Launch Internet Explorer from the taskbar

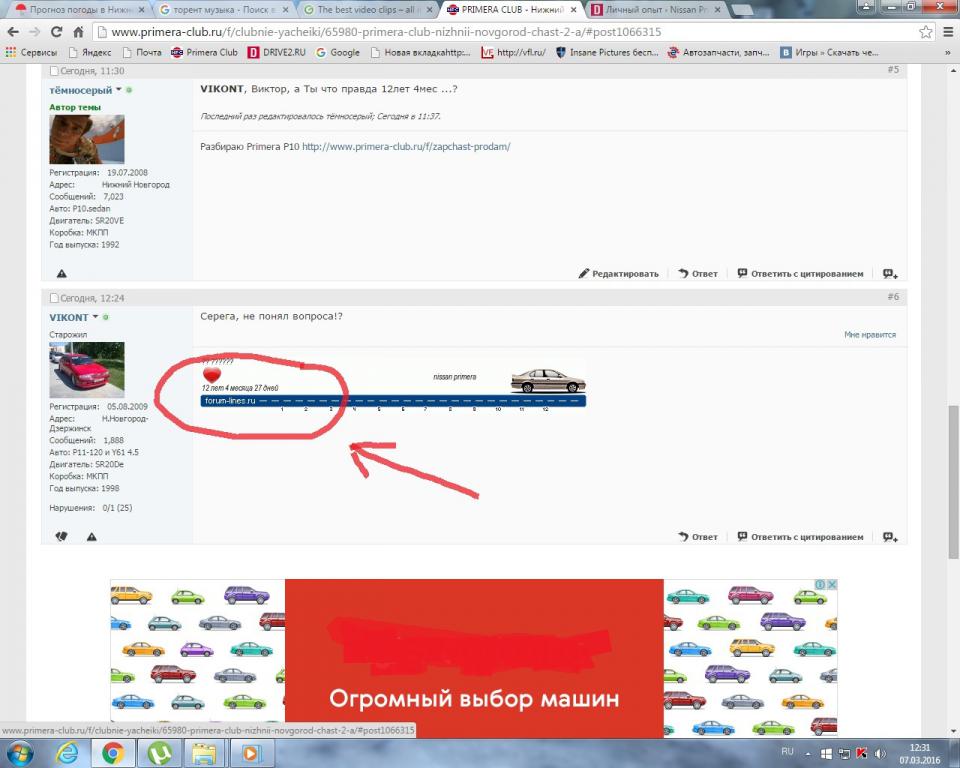click(67, 753)
